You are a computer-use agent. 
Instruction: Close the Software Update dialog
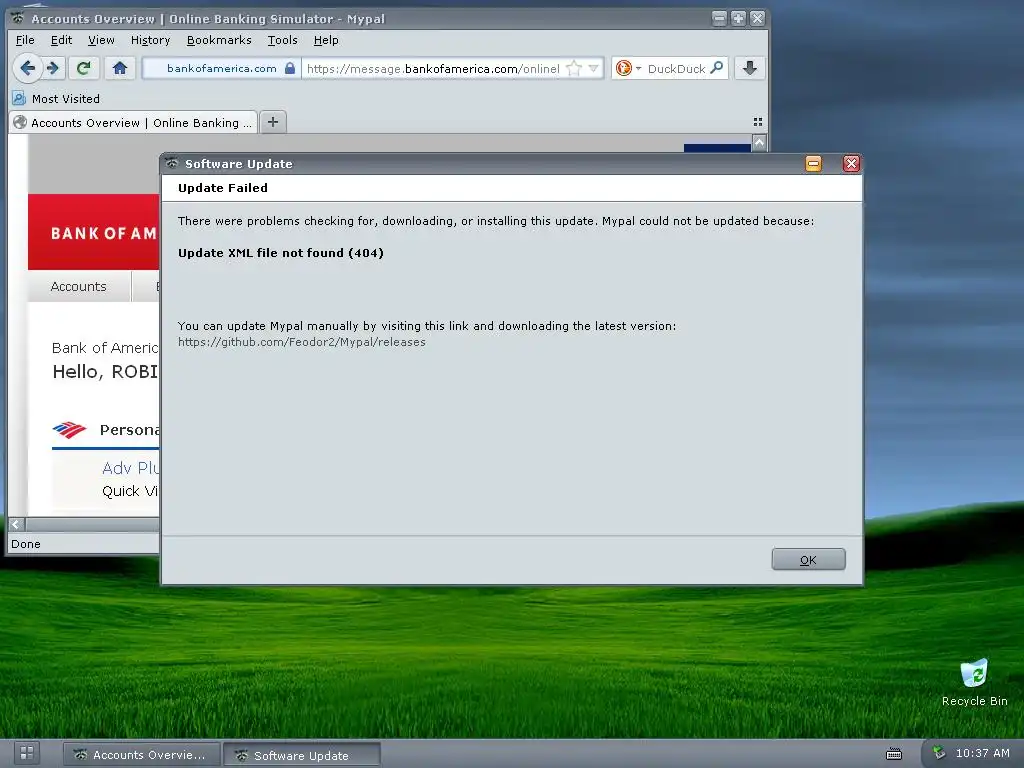pyautogui.click(x=851, y=164)
